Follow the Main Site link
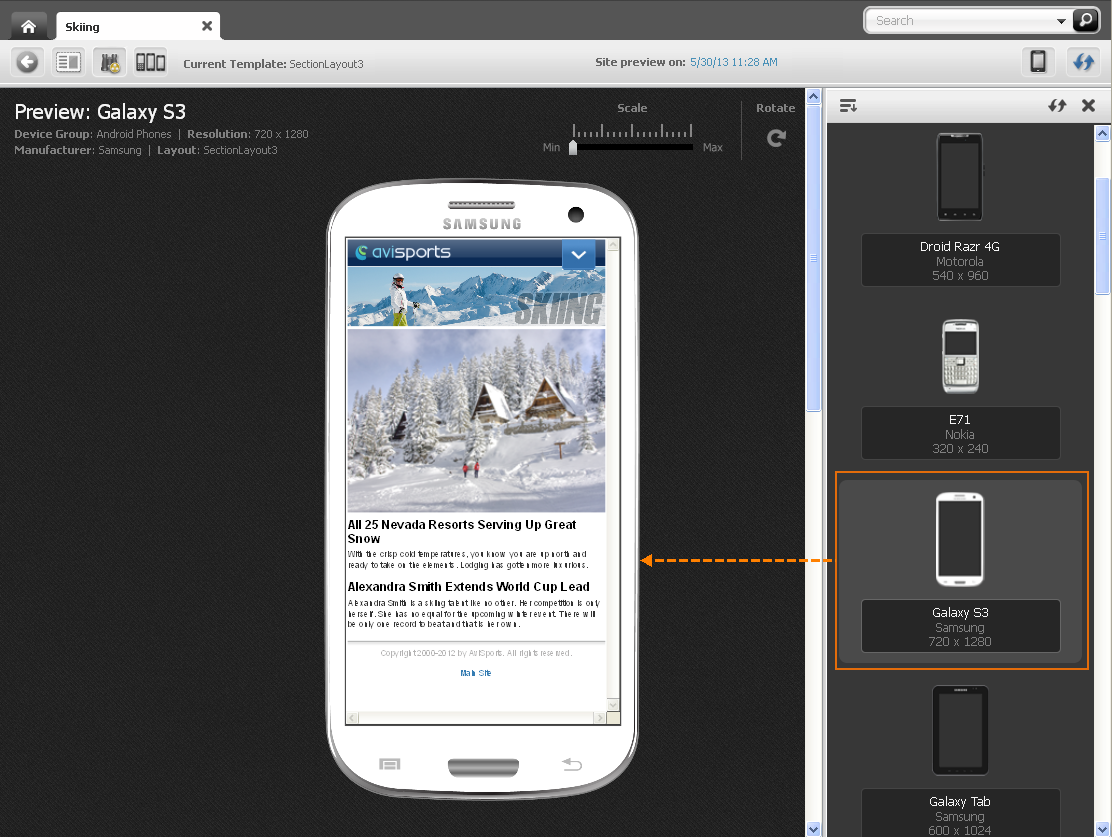1112x837 pixels. point(475,673)
